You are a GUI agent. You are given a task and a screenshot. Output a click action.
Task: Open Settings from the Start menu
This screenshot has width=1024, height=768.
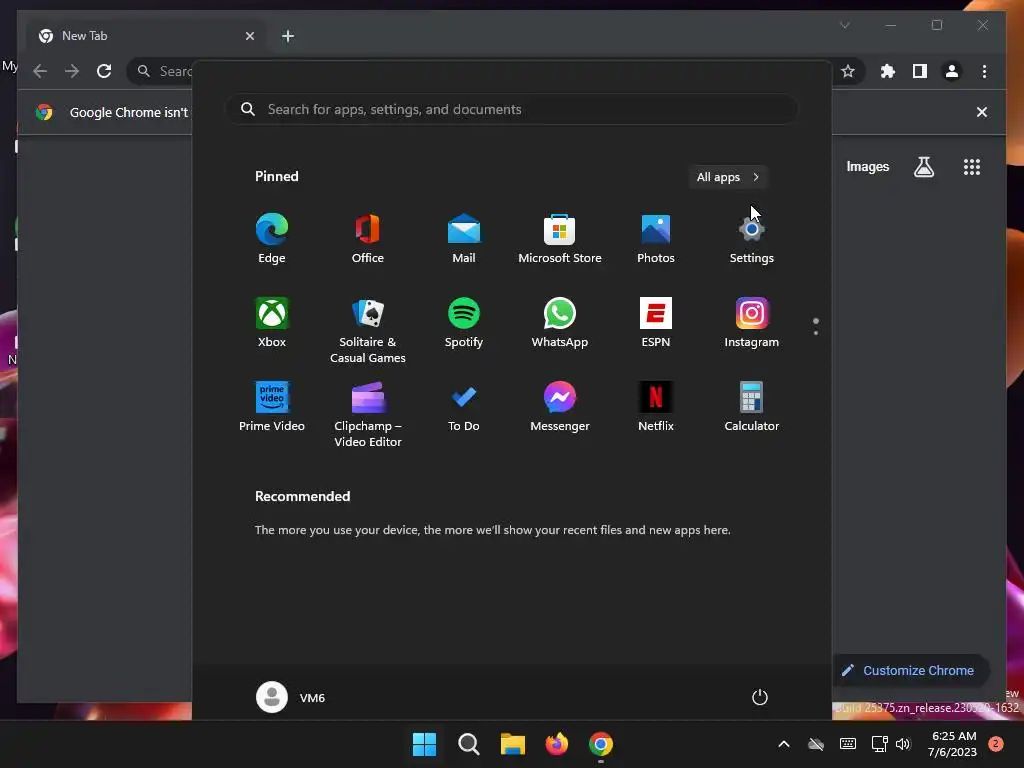[752, 239]
